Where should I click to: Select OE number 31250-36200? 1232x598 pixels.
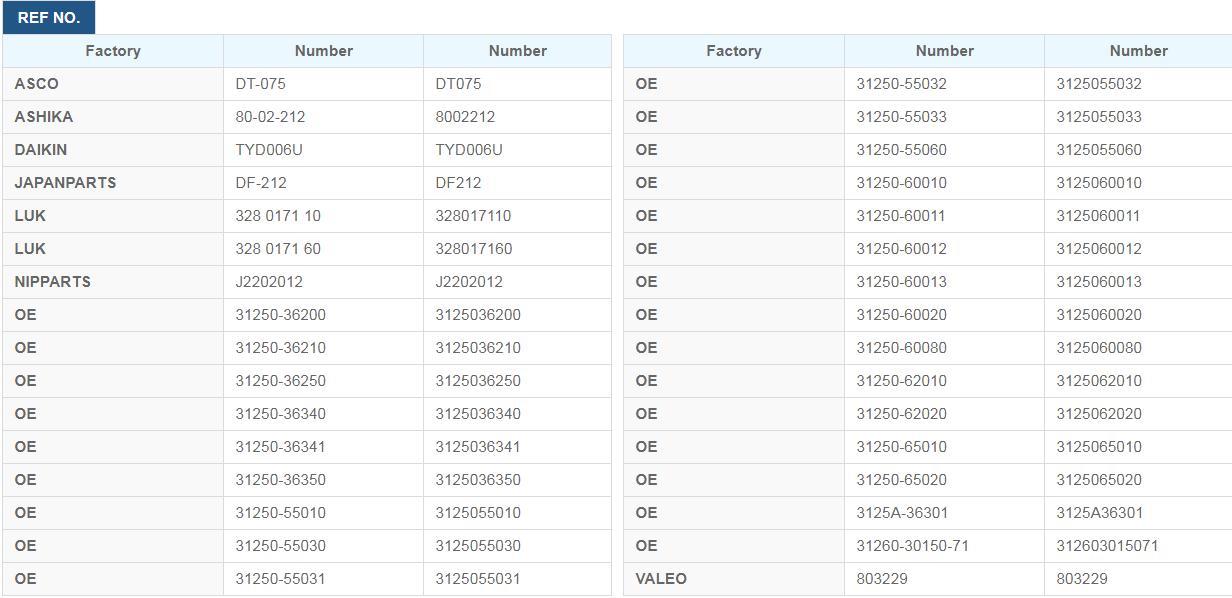[x=280, y=315]
